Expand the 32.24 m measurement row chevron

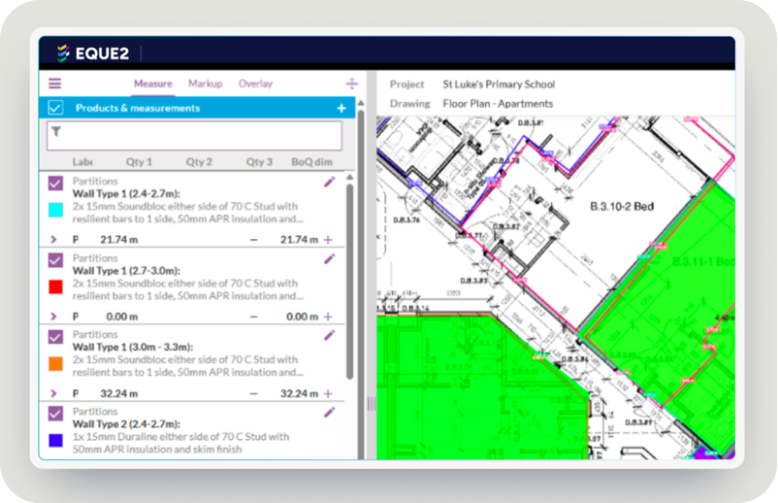tap(54, 393)
